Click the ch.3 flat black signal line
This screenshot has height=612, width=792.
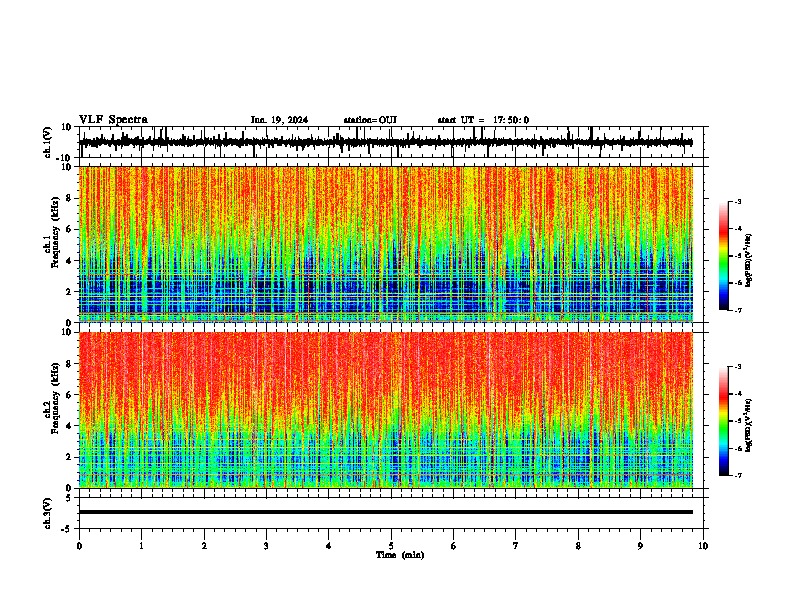click(x=386, y=512)
